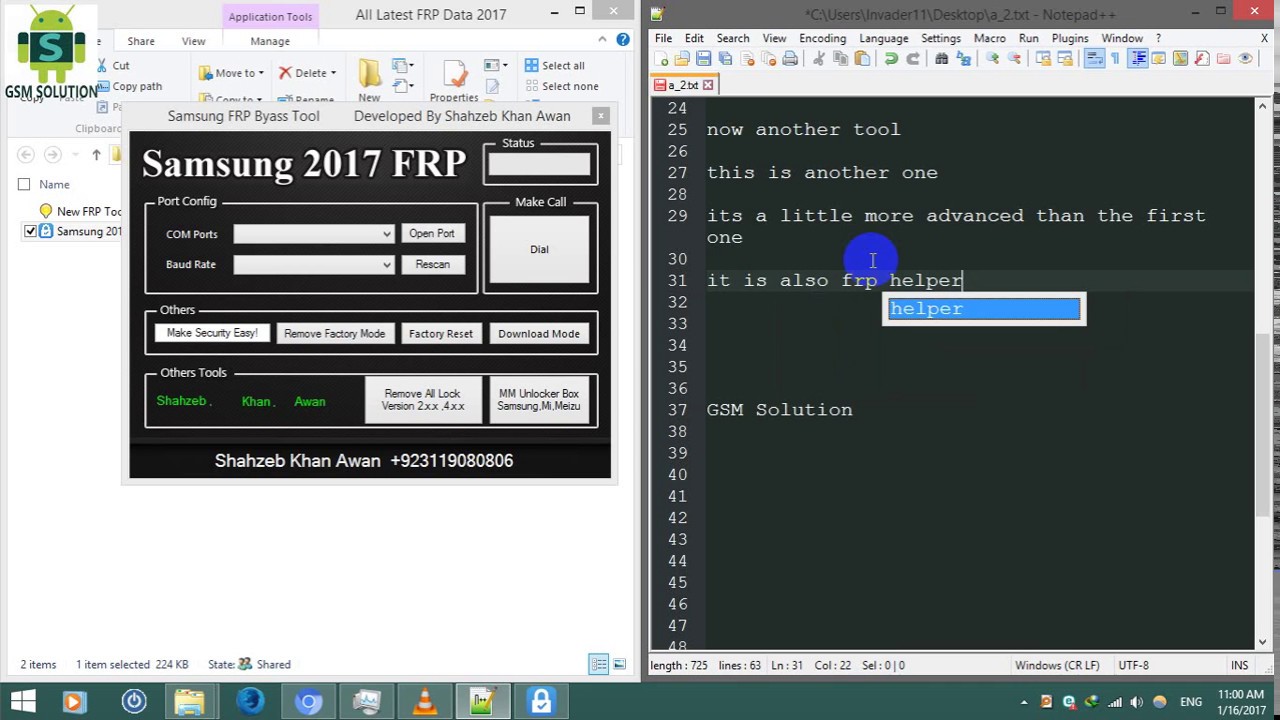Switch to the View ribbon tab in Explorer
The image size is (1280, 720).
193,41
